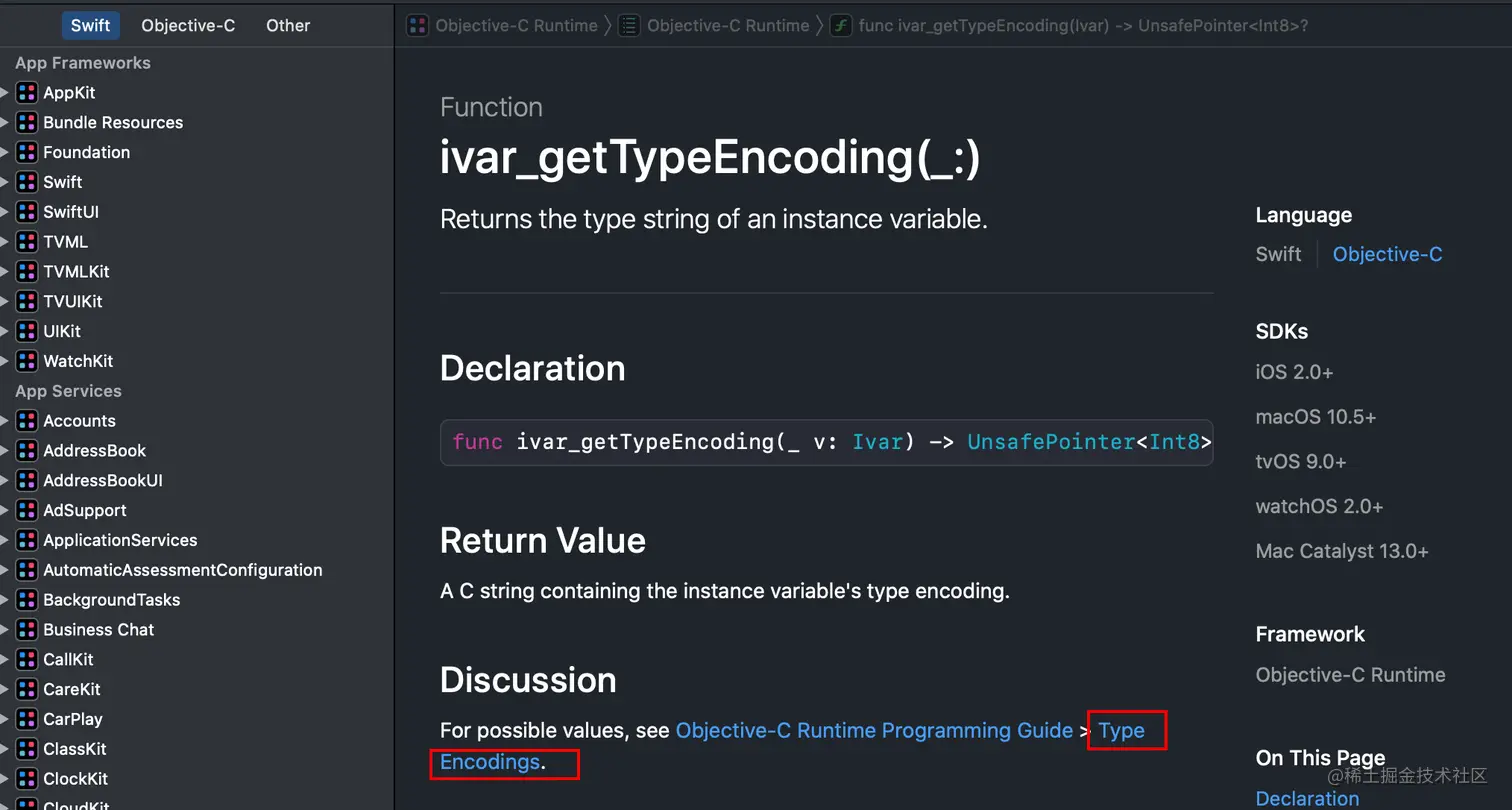Open first Objective-C Runtime breadcrumb
1512x810 pixels.
516,26
